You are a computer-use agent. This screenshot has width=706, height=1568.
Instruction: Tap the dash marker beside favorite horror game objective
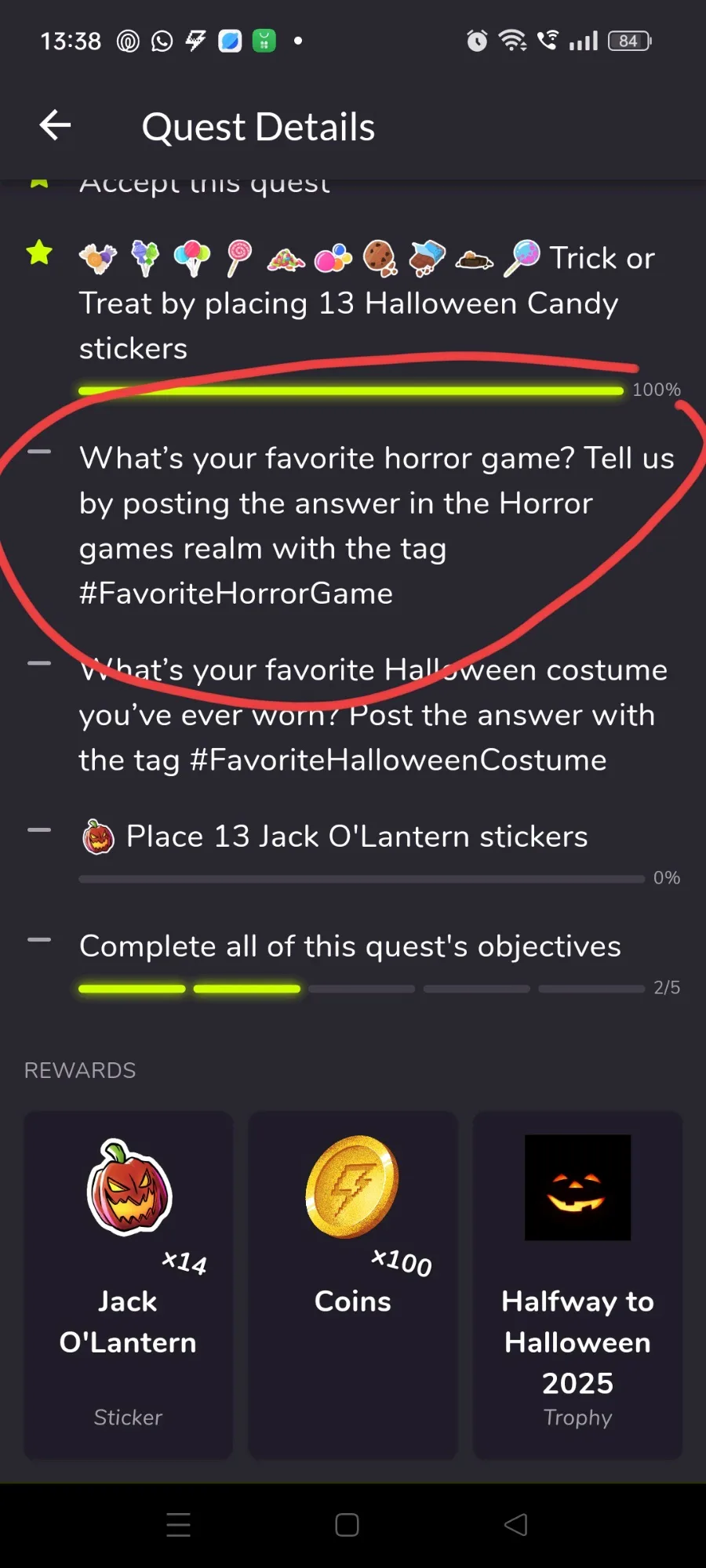pyautogui.click(x=39, y=452)
